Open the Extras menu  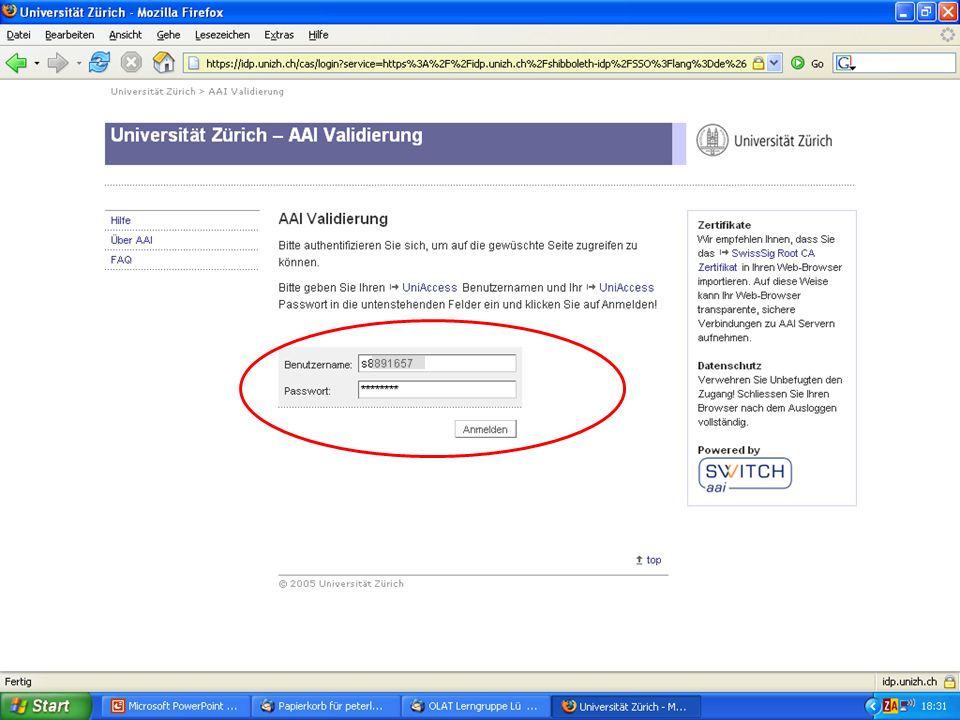pyautogui.click(x=279, y=35)
